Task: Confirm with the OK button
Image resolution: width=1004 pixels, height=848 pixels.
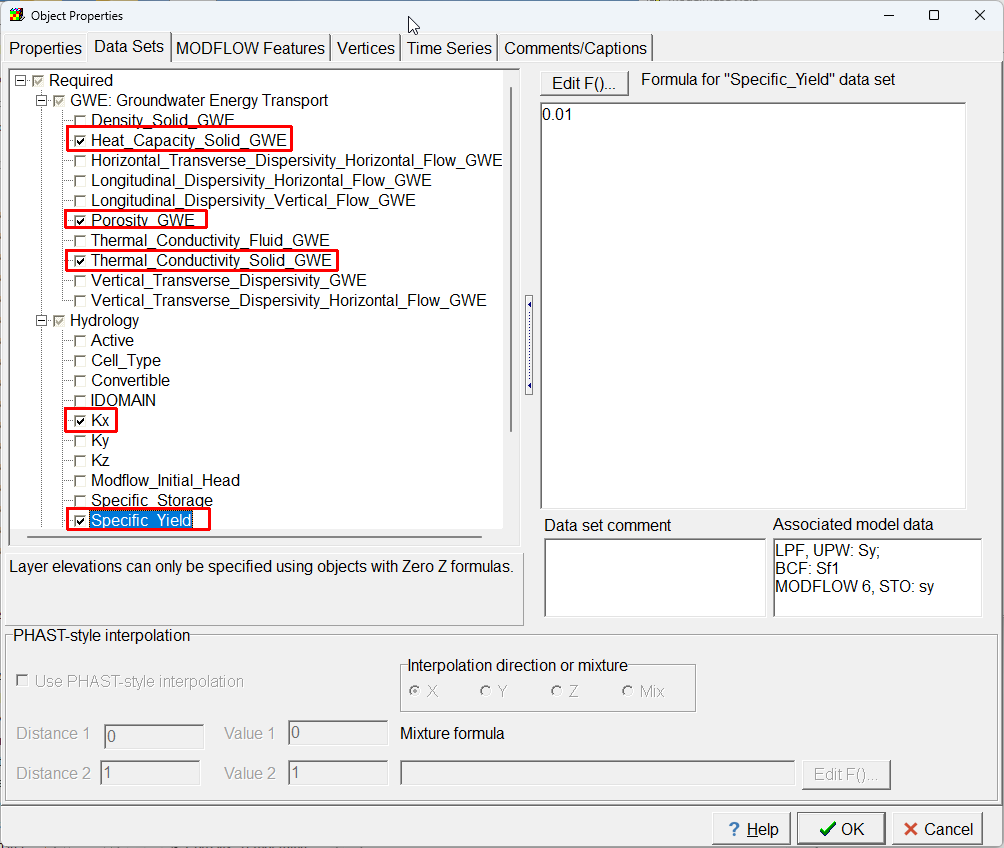Action: (x=841, y=829)
